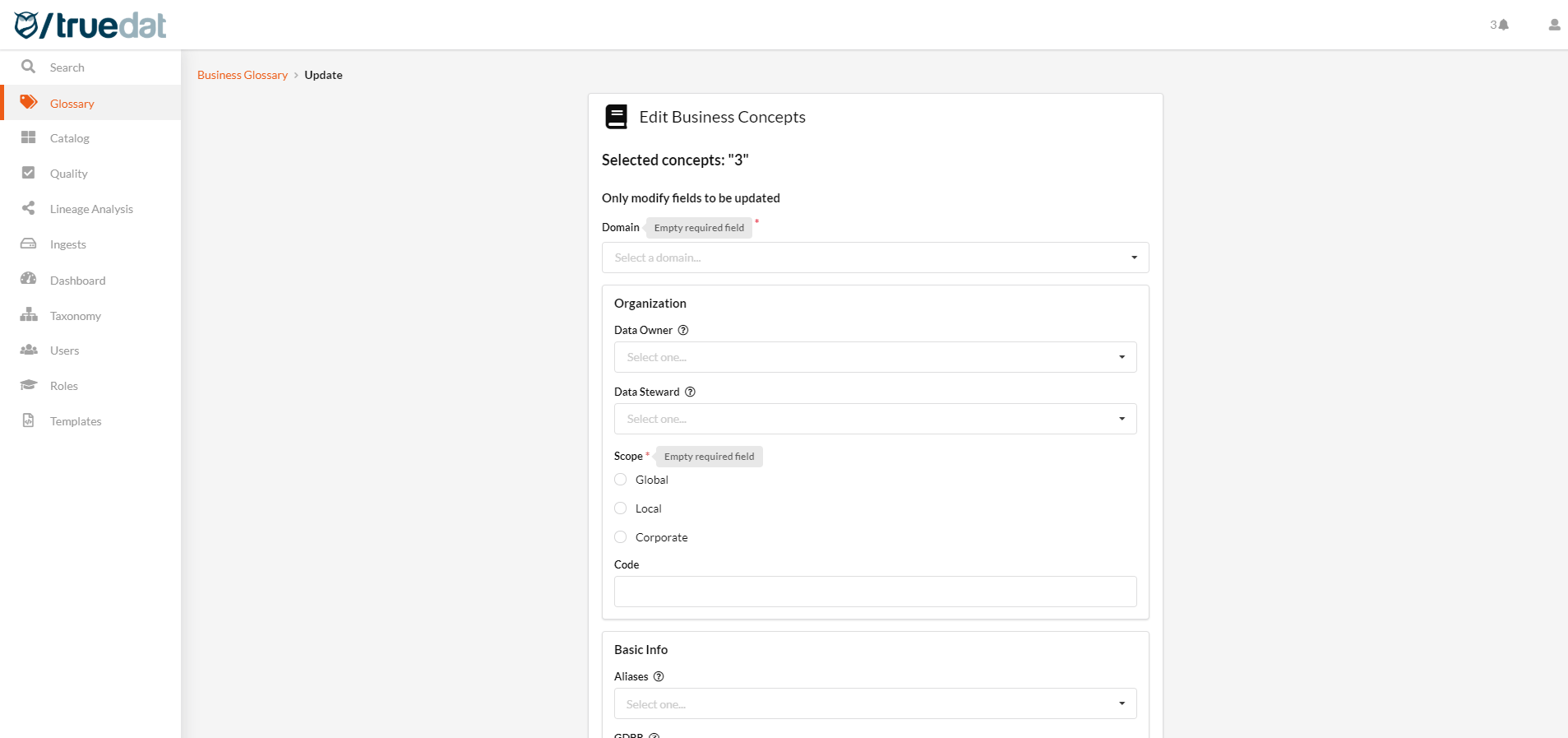
Task: Click the notifications bell icon
Action: (1503, 25)
